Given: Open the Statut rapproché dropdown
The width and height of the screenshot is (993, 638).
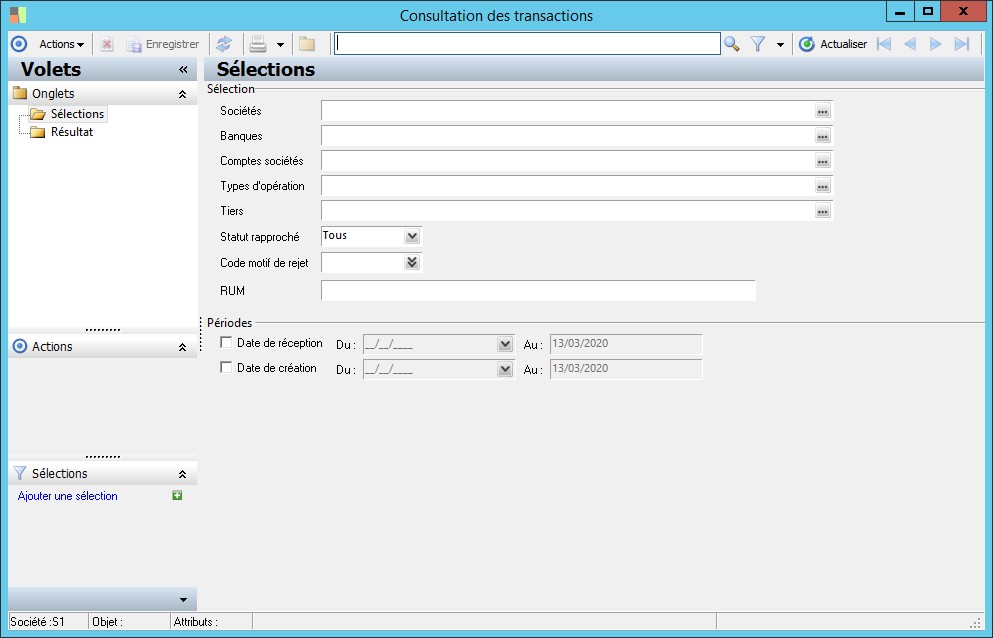Looking at the screenshot, I should click(412, 236).
